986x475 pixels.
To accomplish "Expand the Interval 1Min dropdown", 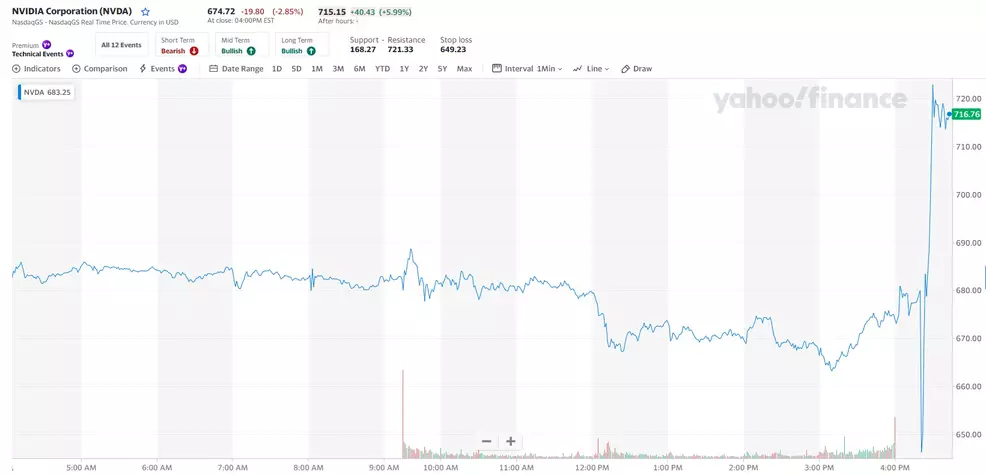I will (527, 69).
